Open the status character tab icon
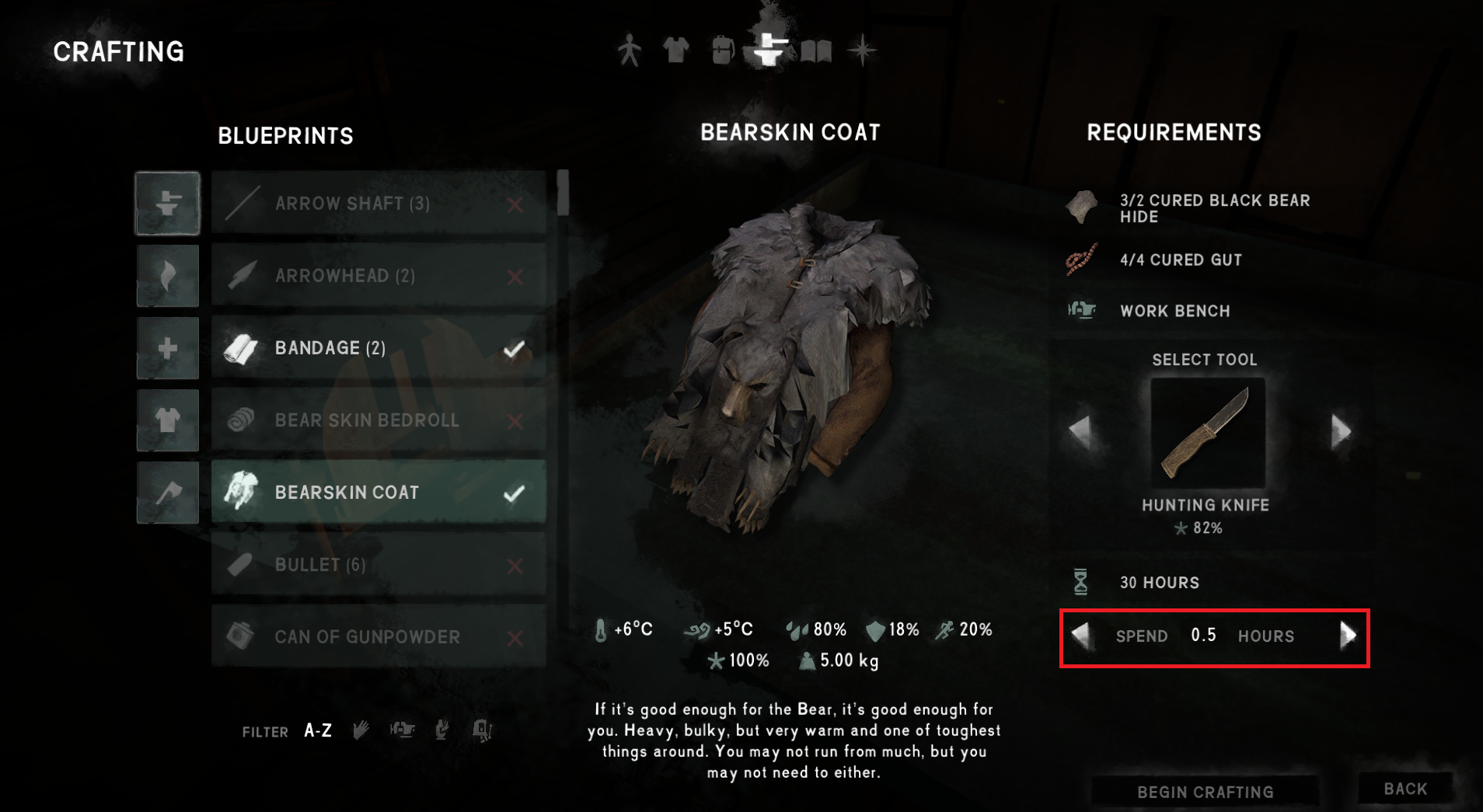The height and width of the screenshot is (812, 1483). 630,51
